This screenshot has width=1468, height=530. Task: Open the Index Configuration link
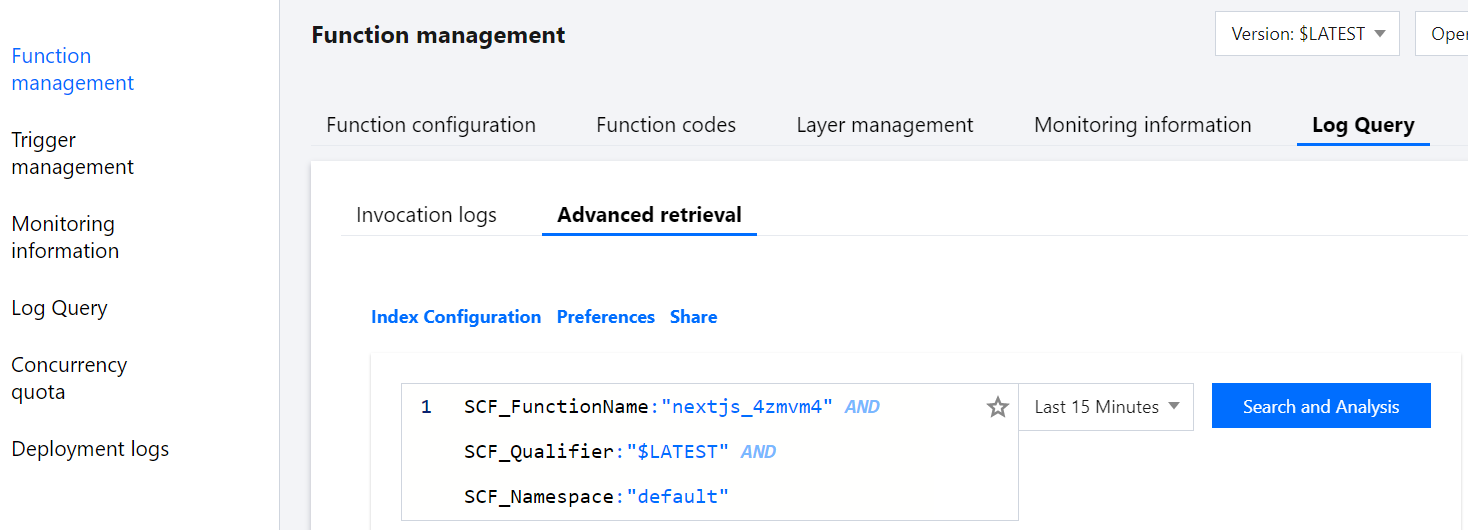point(456,317)
